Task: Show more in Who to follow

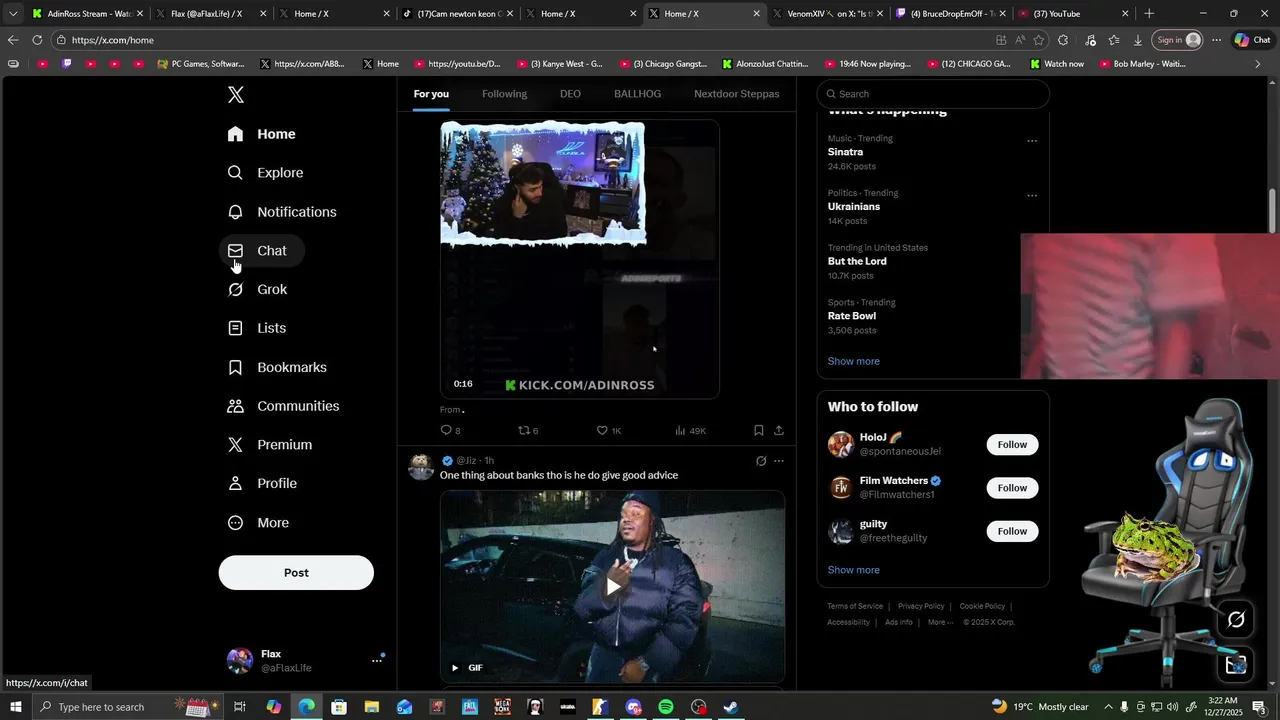Action: (x=853, y=570)
